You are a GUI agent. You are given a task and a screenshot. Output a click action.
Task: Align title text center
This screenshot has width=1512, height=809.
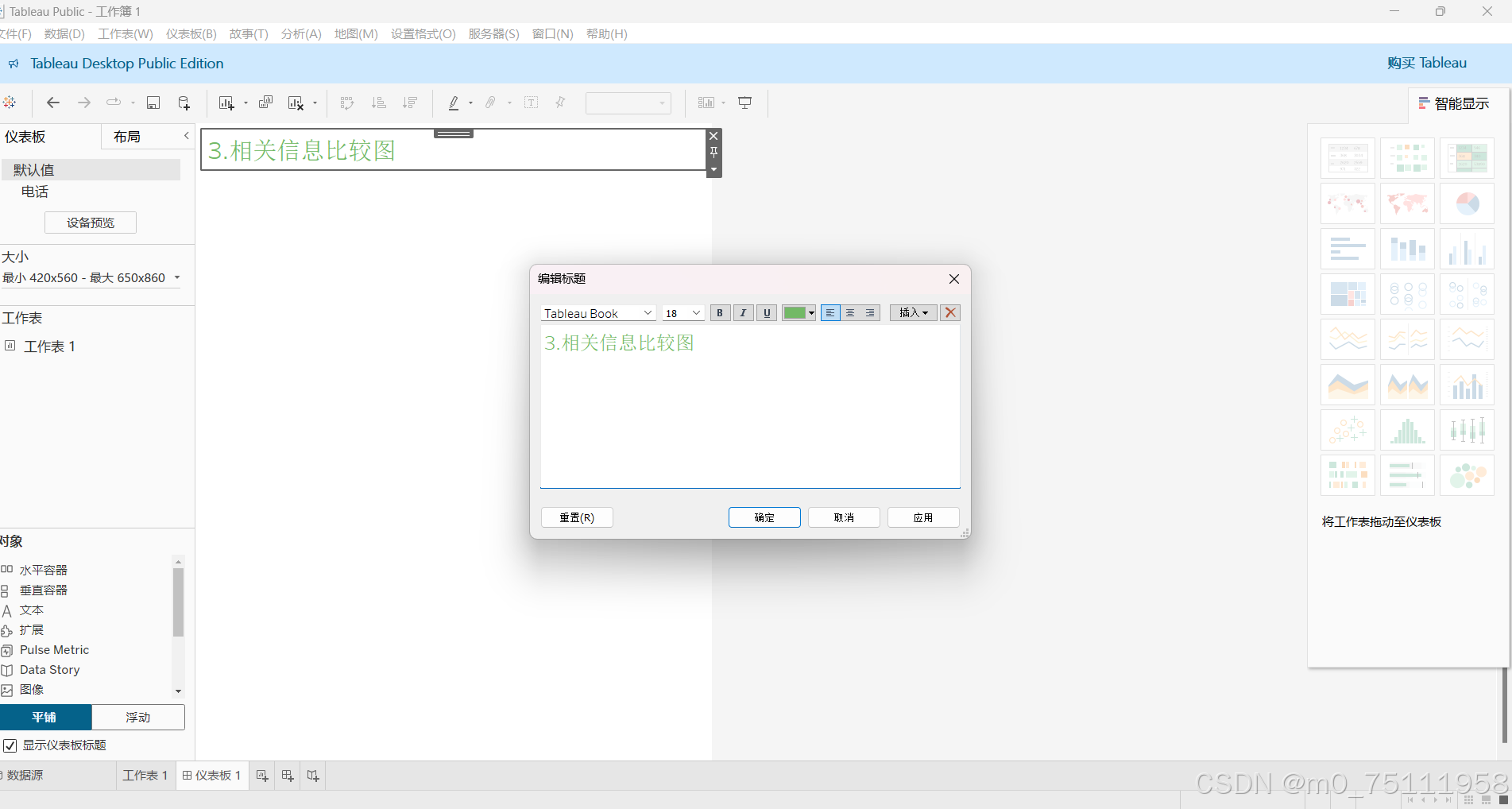850,313
